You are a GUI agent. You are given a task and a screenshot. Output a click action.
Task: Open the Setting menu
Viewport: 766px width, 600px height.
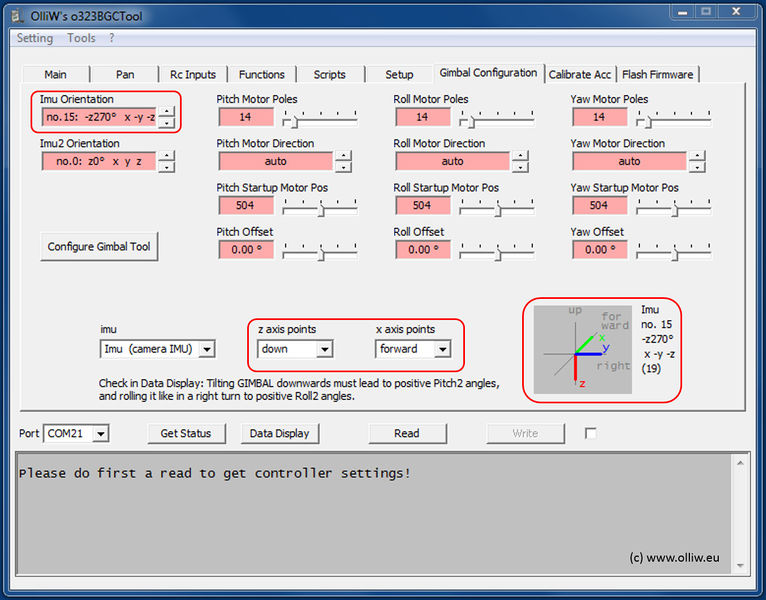(35, 38)
